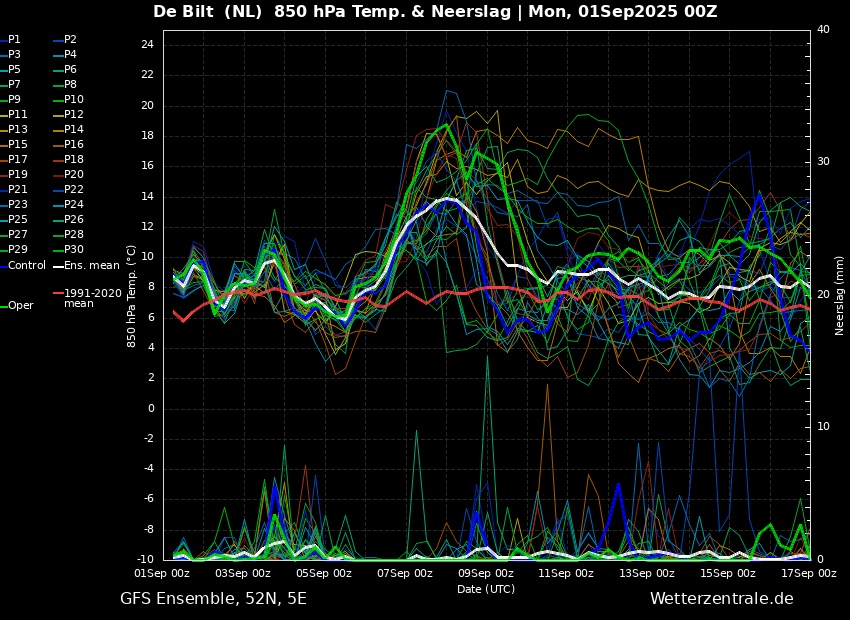Image resolution: width=850 pixels, height=620 pixels.
Task: Click legend label P3
Action: [x=14, y=54]
